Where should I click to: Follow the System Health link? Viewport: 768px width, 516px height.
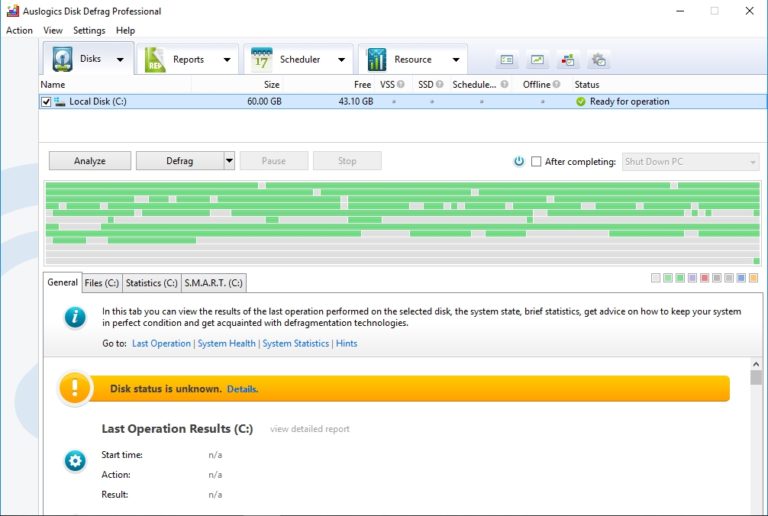(x=226, y=344)
